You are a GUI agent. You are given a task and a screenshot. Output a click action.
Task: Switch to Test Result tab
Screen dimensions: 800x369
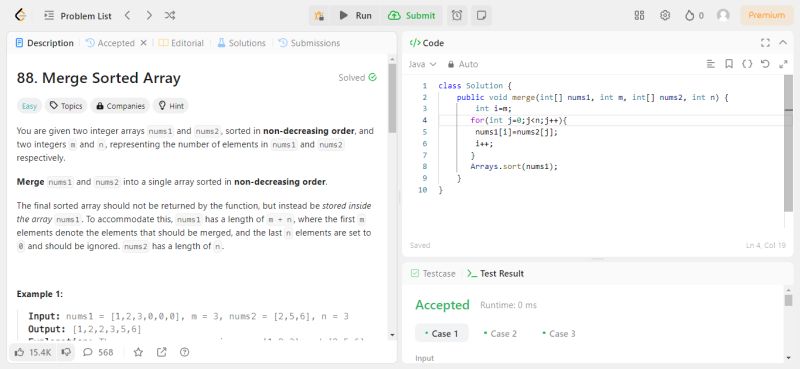[x=495, y=274]
